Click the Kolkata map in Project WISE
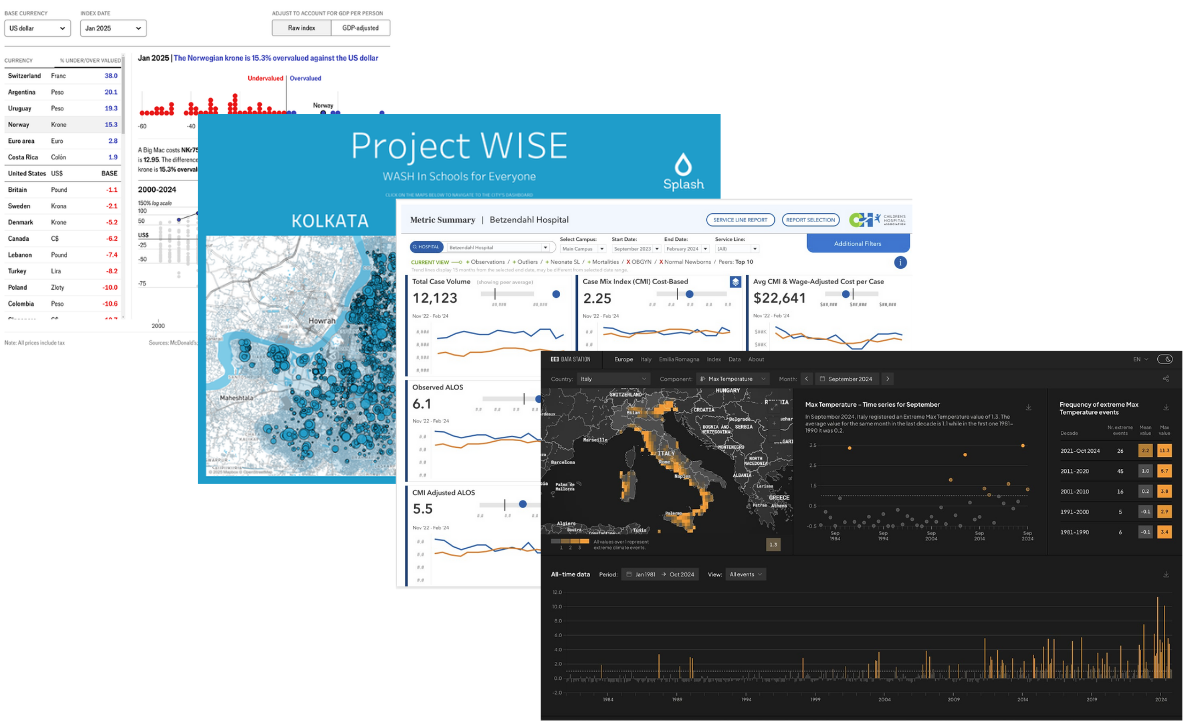The image size is (1183, 721). click(301, 356)
